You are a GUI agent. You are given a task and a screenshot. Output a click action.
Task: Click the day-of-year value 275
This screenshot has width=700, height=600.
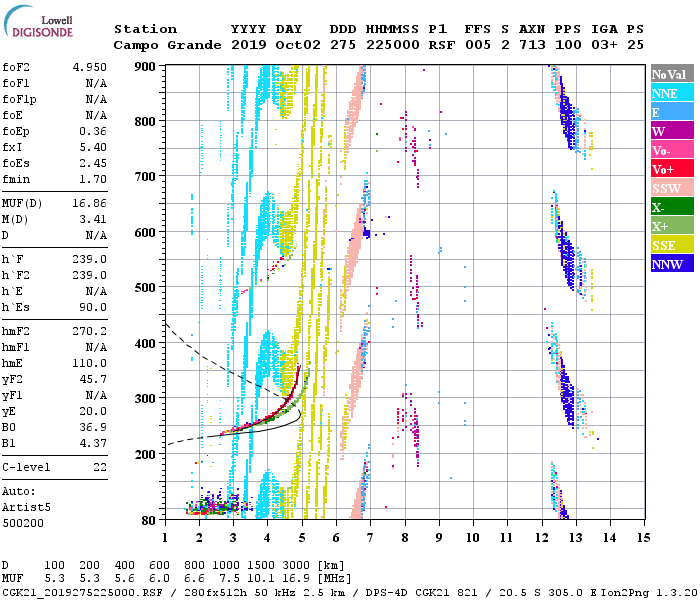(343, 45)
